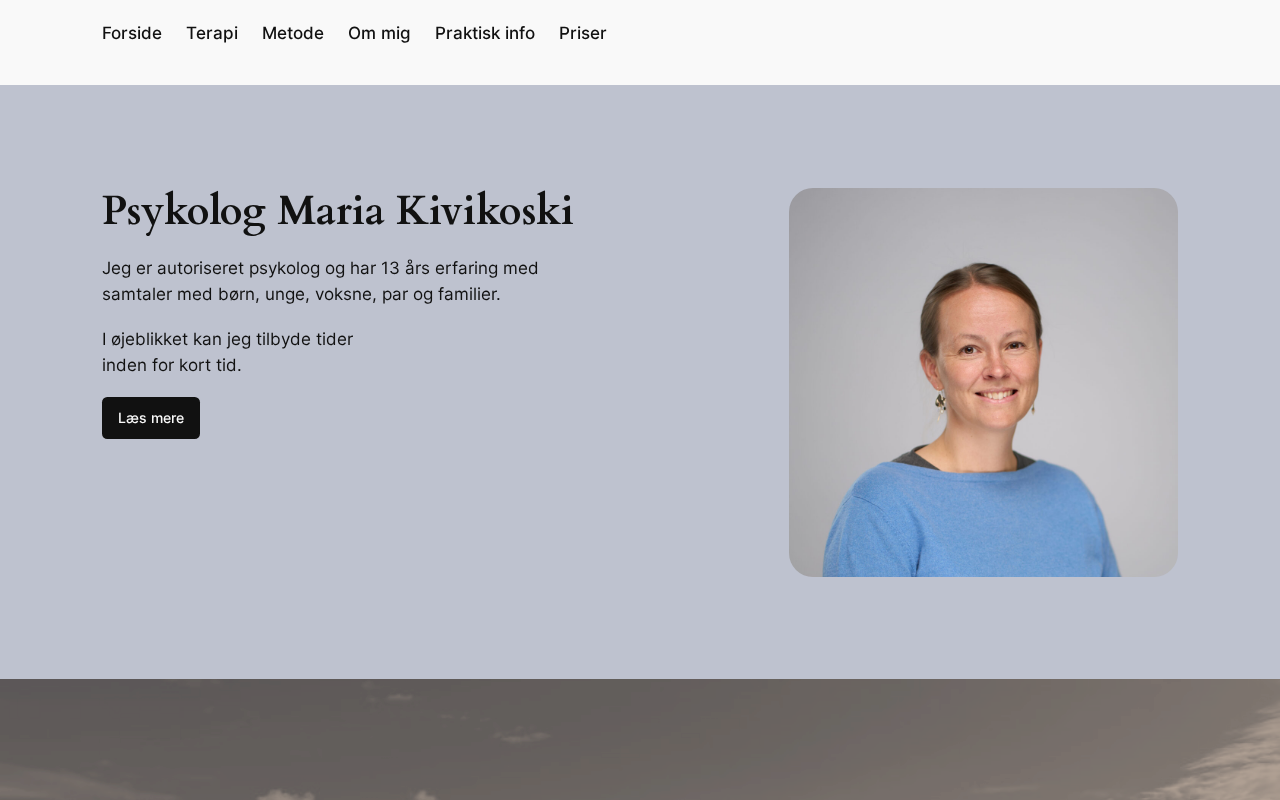Image resolution: width=1280 pixels, height=800 pixels.
Task: Select Metode in the top menu
Action: (x=293, y=33)
